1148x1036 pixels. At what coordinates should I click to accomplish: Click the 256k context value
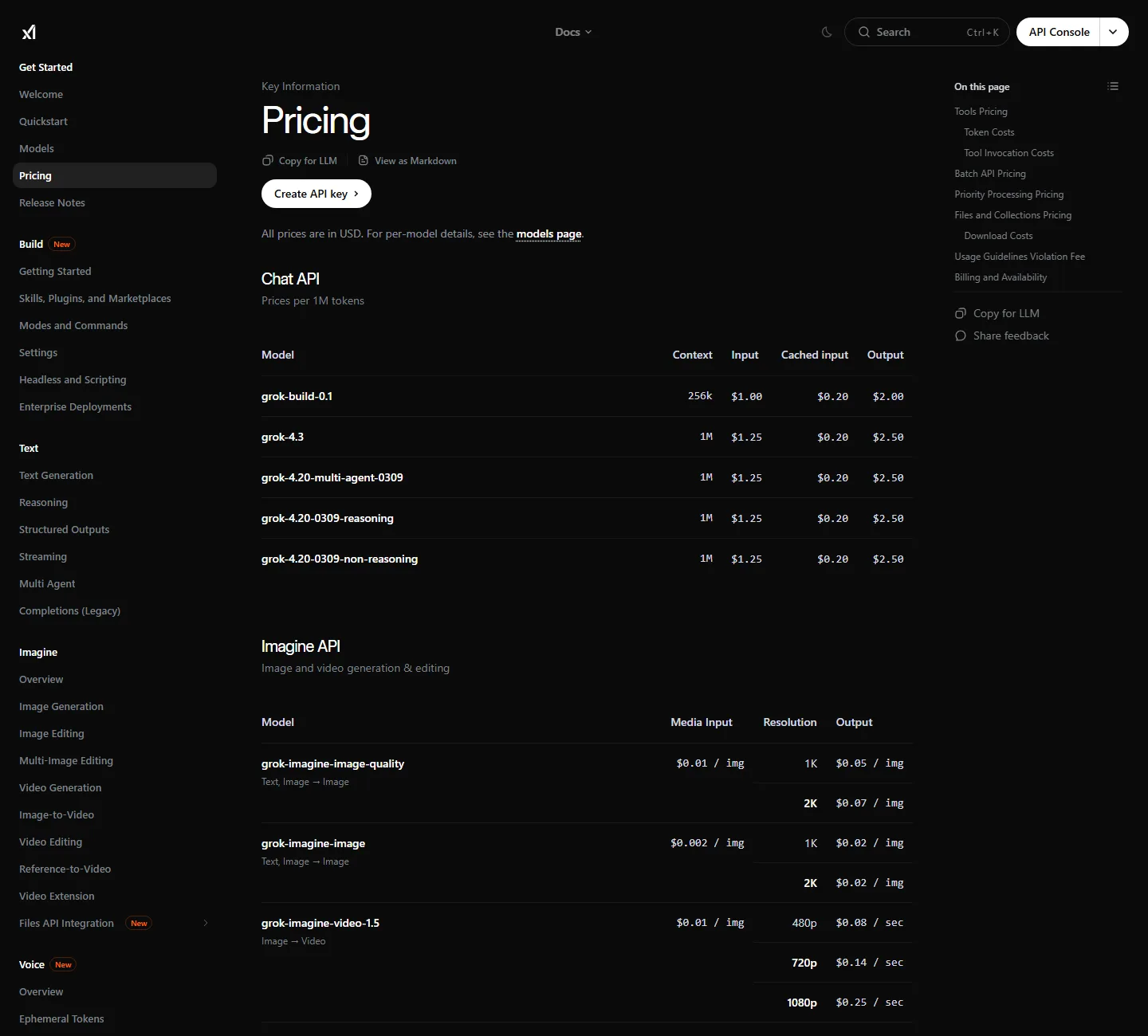[700, 396]
